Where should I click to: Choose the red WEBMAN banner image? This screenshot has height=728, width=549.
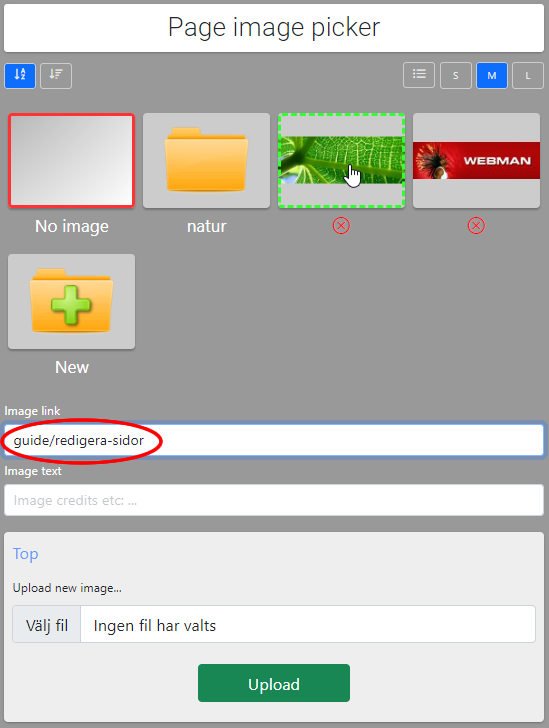[x=476, y=160]
